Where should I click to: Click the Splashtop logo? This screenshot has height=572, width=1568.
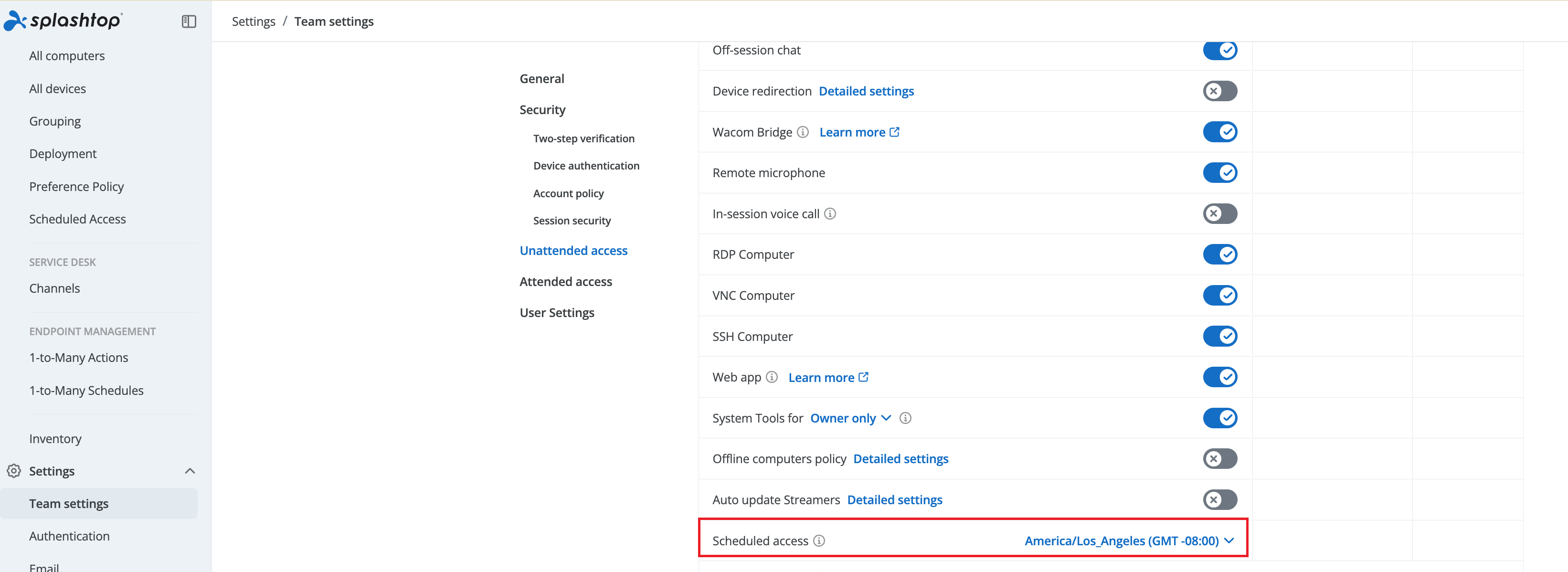[x=63, y=21]
